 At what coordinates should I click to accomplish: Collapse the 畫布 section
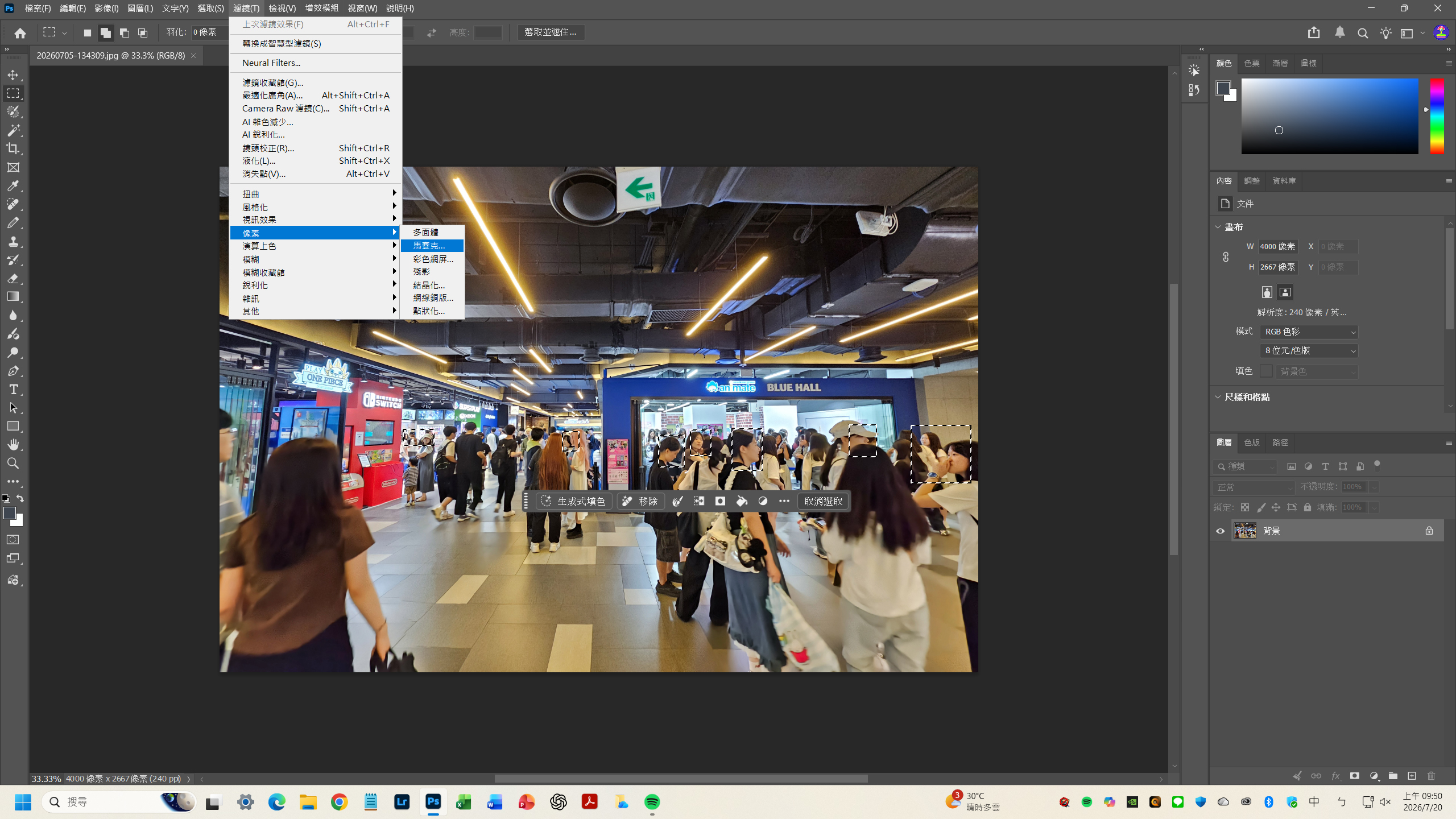[x=1218, y=227]
